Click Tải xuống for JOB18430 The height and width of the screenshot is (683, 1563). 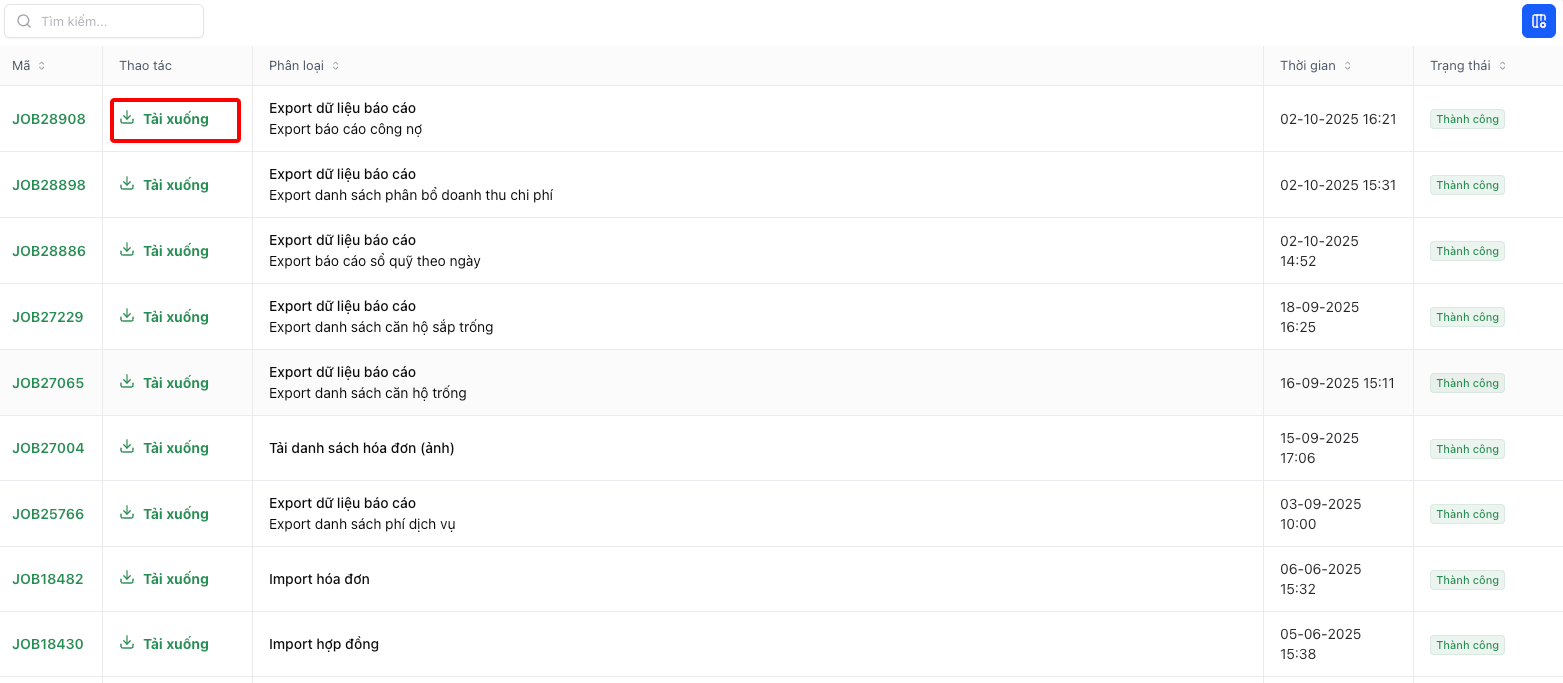coord(175,644)
